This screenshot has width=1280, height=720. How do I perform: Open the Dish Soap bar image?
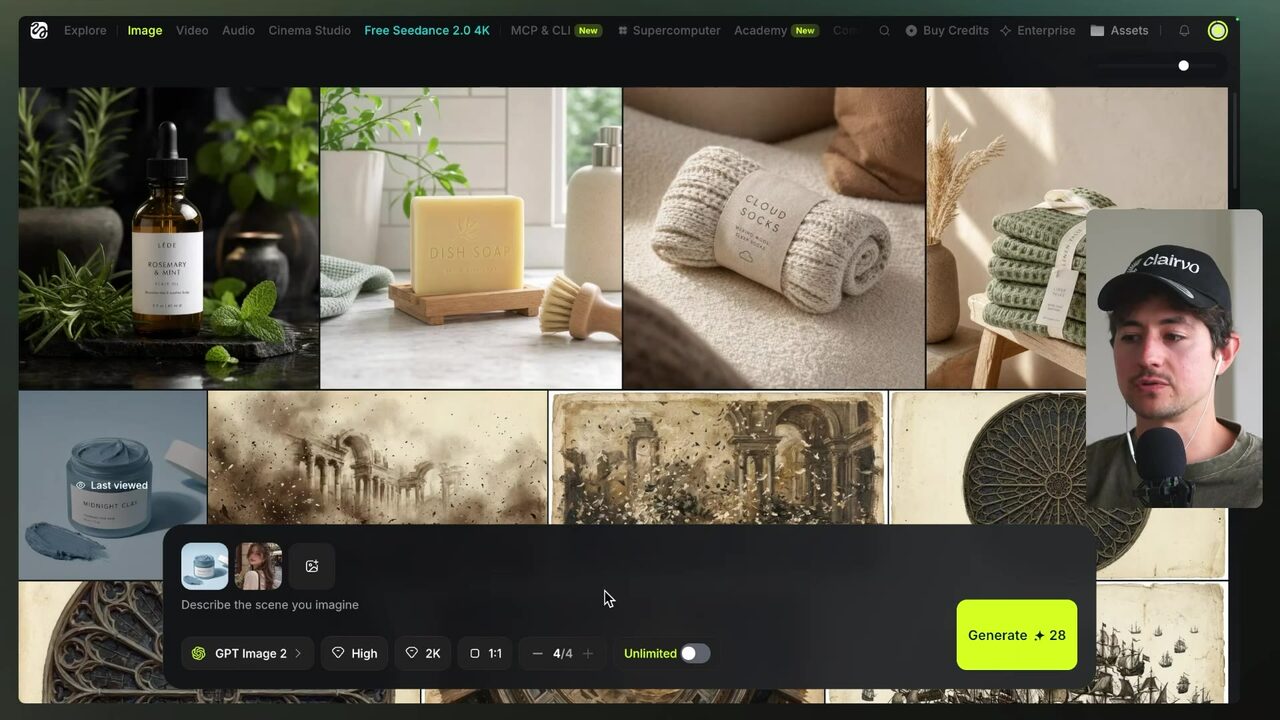[471, 238]
